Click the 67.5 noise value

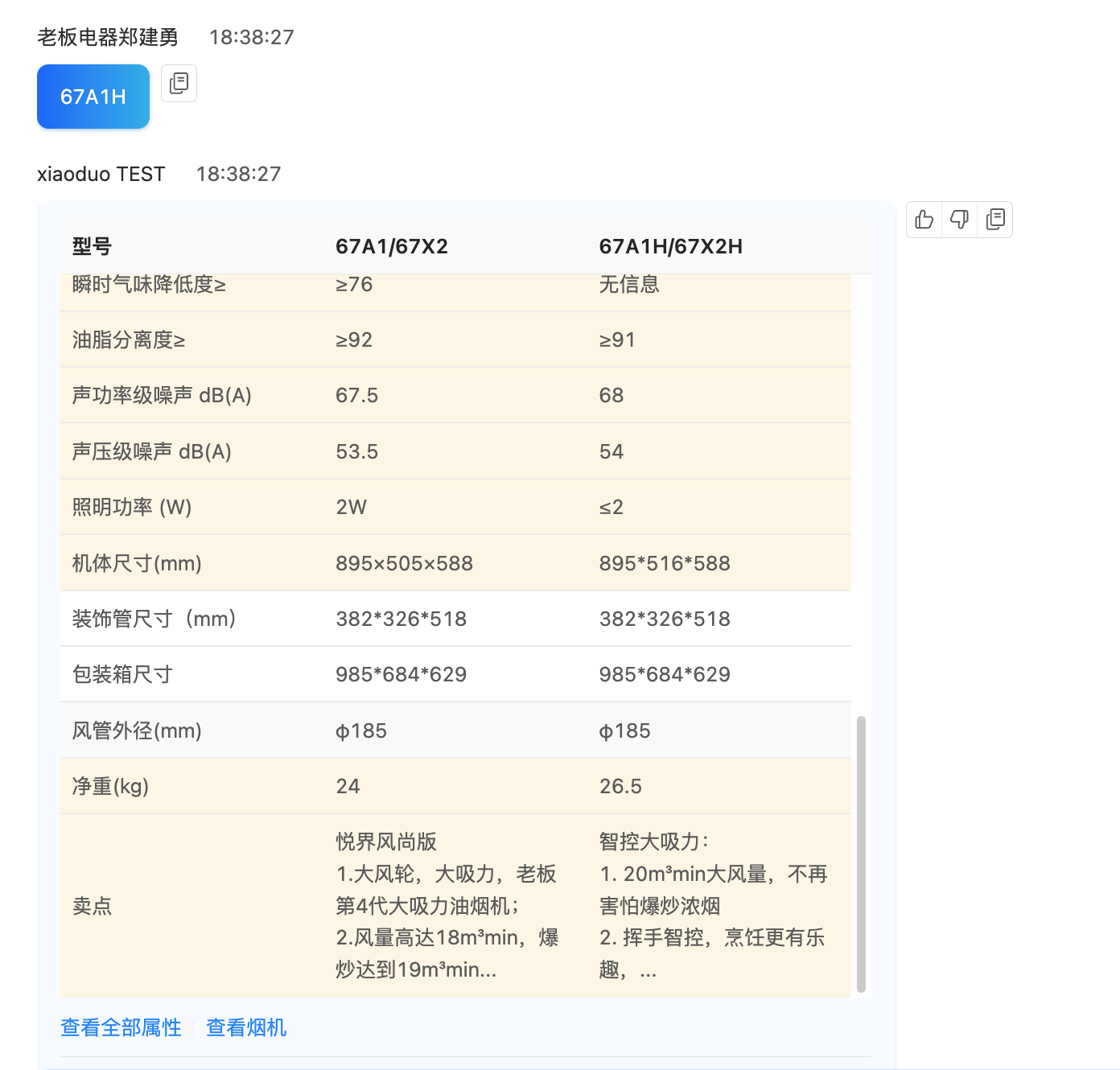[357, 395]
